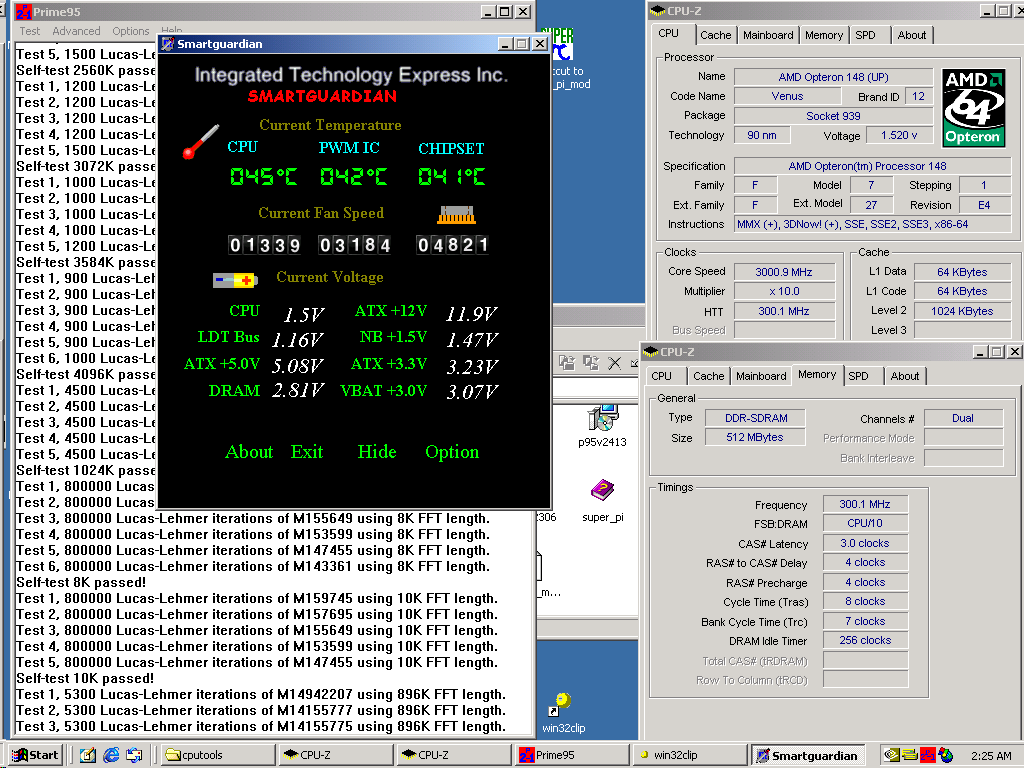
Task: Select the win32clip shortcut icon
Action: 560,705
